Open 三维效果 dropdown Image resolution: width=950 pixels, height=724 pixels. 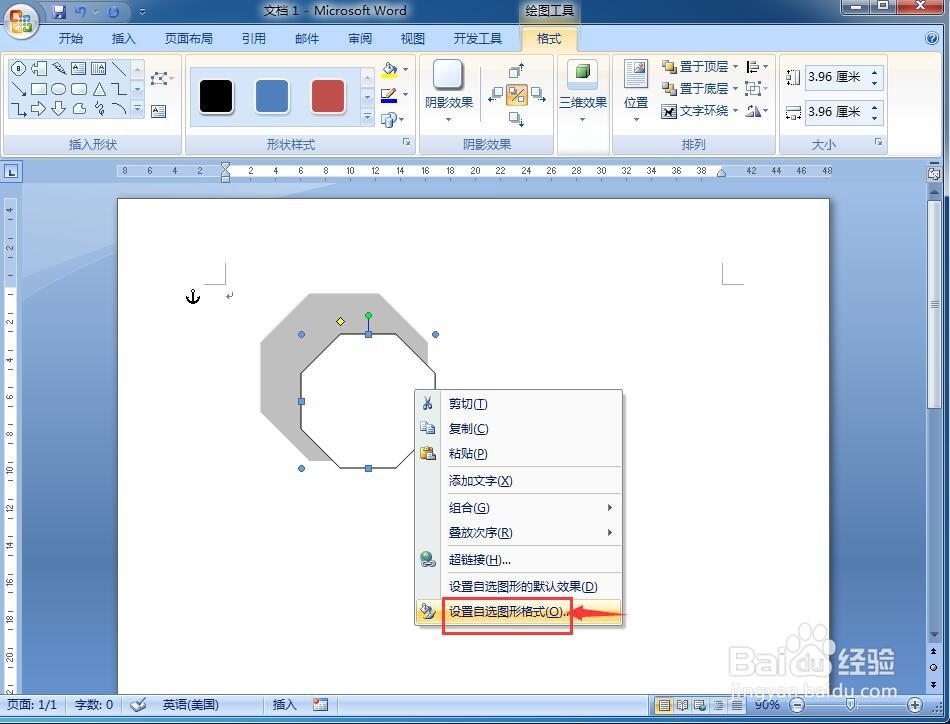coord(582,120)
